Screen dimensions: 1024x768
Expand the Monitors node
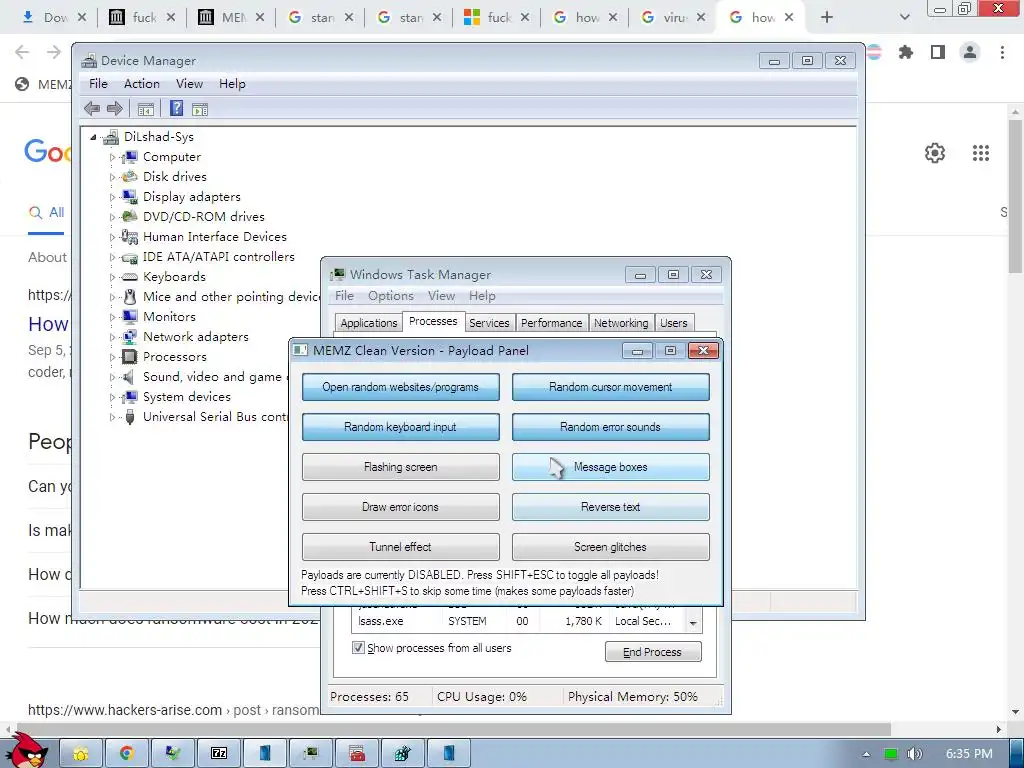tap(112, 317)
